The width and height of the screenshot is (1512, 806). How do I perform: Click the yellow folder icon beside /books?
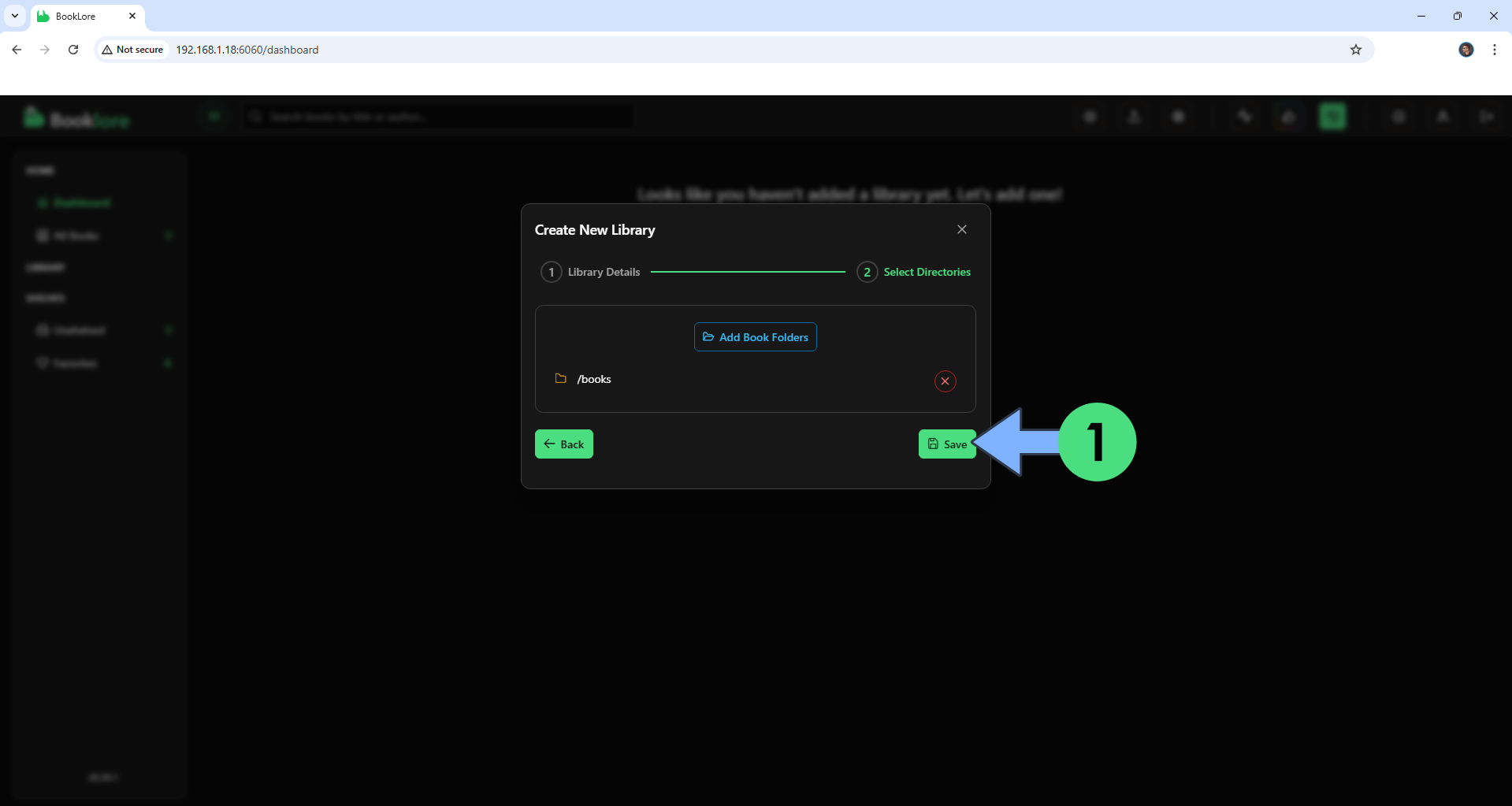click(x=561, y=379)
